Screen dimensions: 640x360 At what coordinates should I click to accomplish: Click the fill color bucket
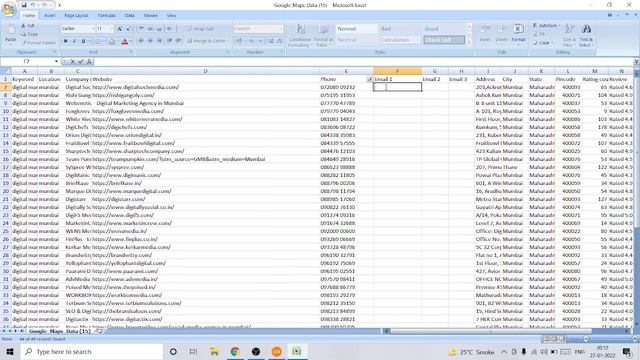[x=111, y=41]
